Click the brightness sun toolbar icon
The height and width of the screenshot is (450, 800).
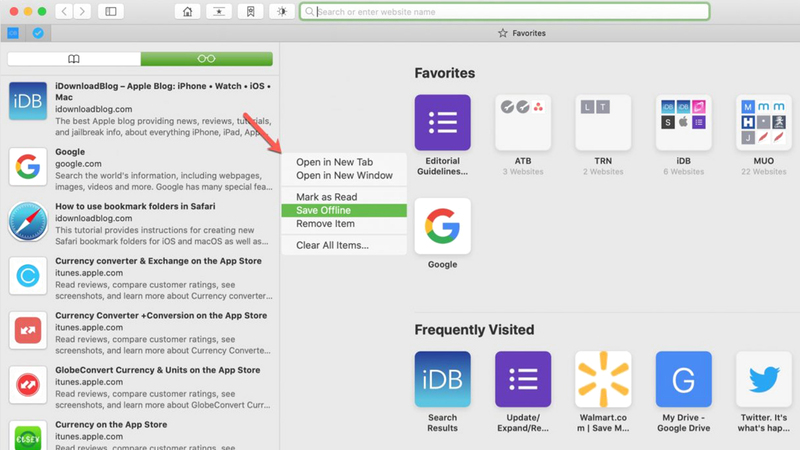[x=281, y=12]
